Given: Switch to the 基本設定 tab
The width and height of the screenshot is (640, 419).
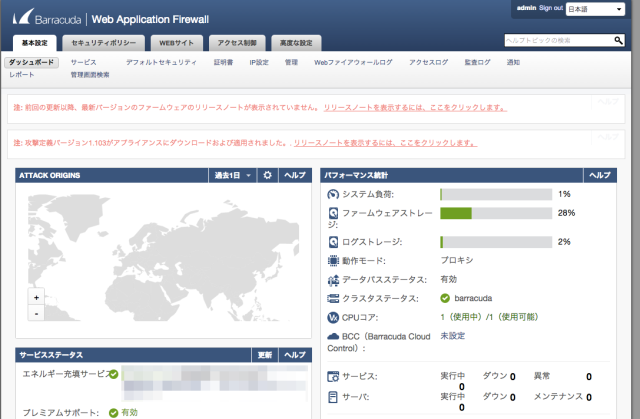Looking at the screenshot, I should click(x=35, y=43).
